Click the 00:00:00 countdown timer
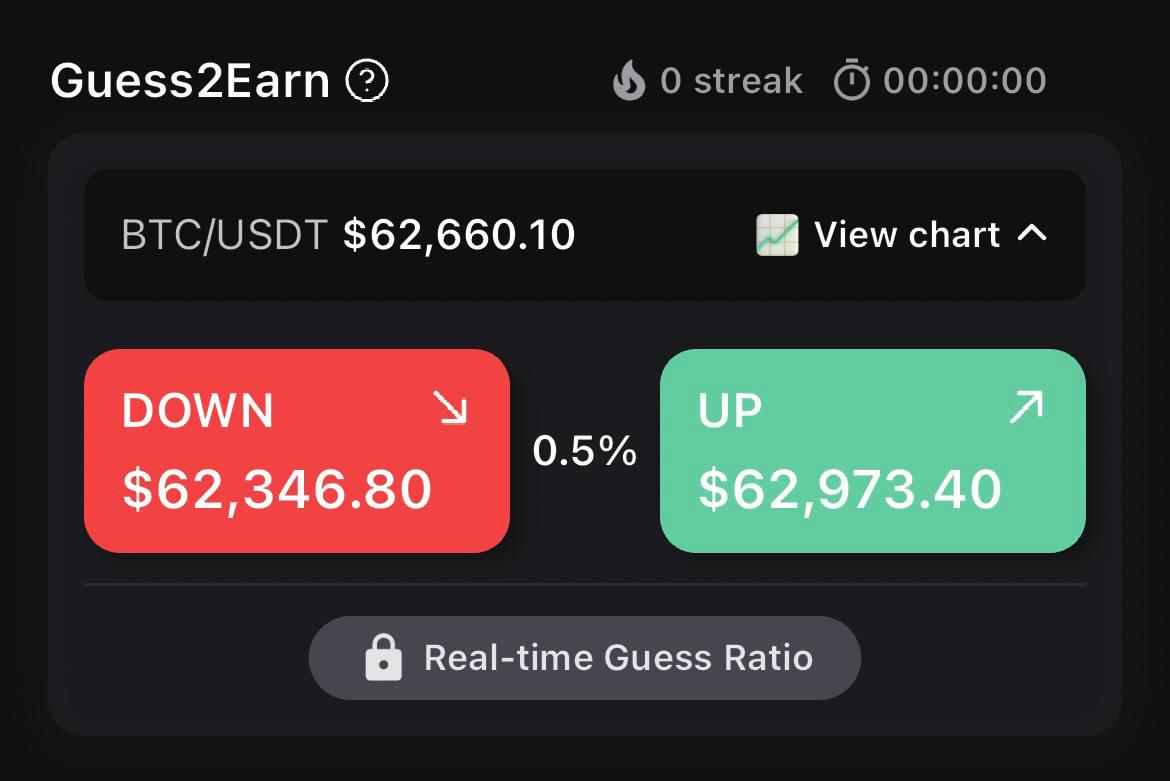Viewport: 1170px width, 781px height. coord(965,81)
